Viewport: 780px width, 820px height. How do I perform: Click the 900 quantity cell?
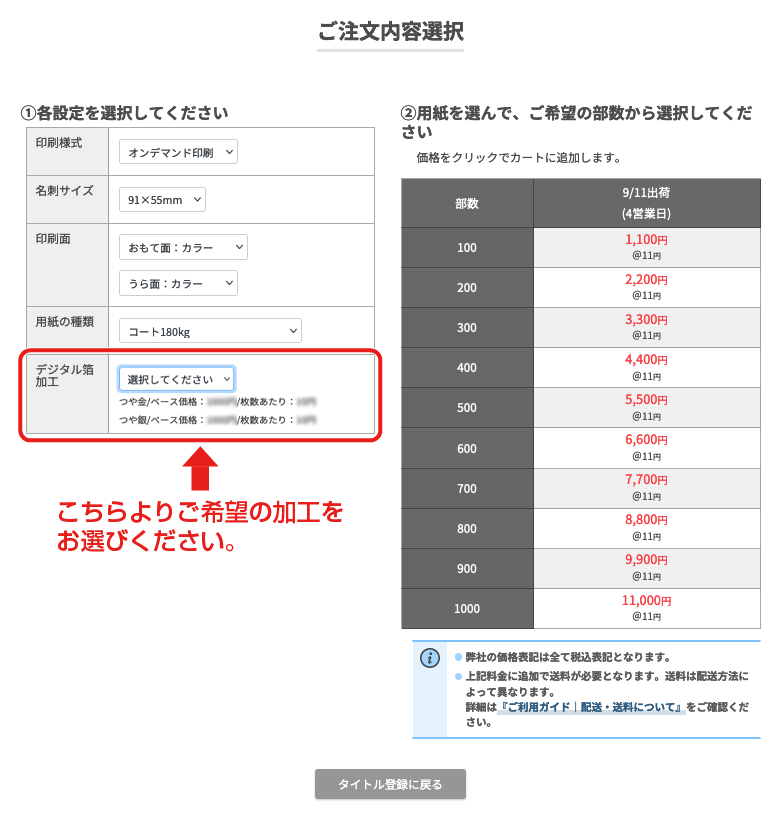(467, 569)
